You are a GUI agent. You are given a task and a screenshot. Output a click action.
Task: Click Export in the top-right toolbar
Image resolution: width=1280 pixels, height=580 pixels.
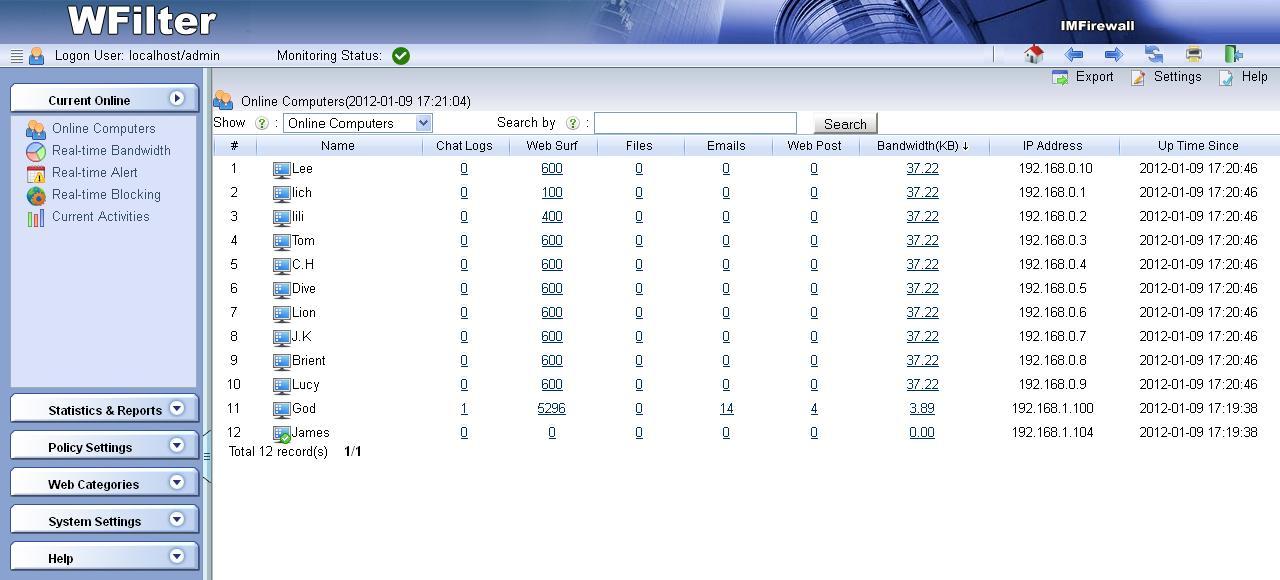[1084, 77]
